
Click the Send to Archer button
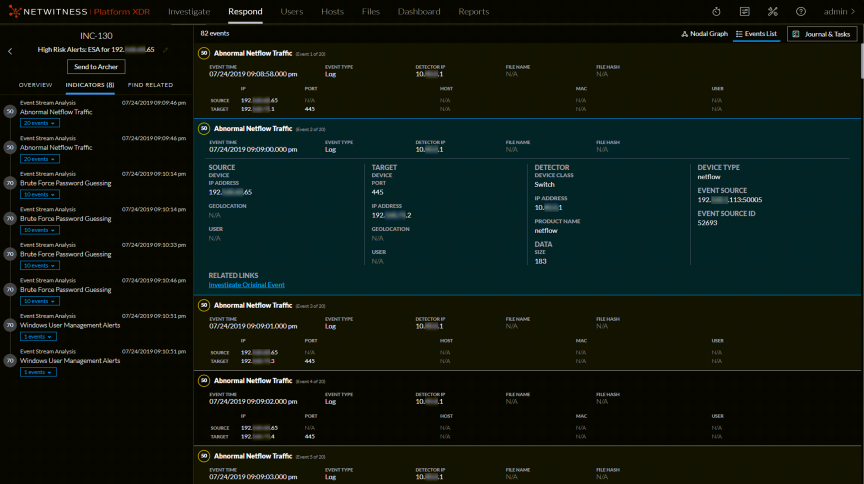96,67
